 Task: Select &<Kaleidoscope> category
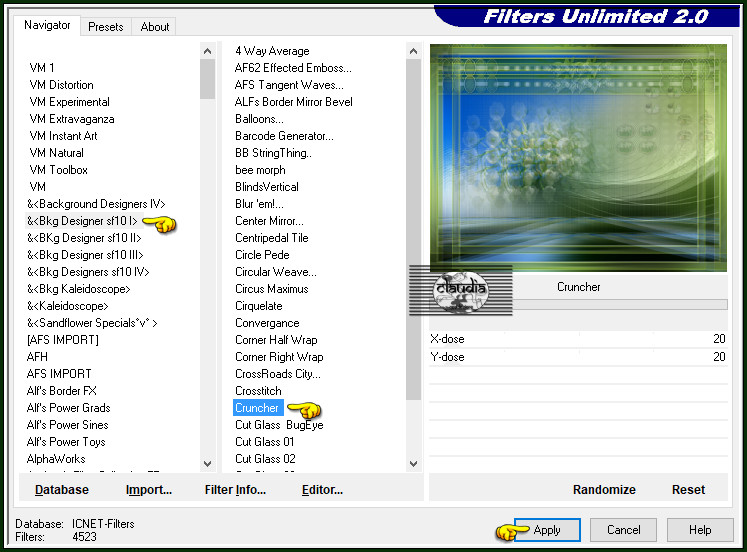point(68,306)
